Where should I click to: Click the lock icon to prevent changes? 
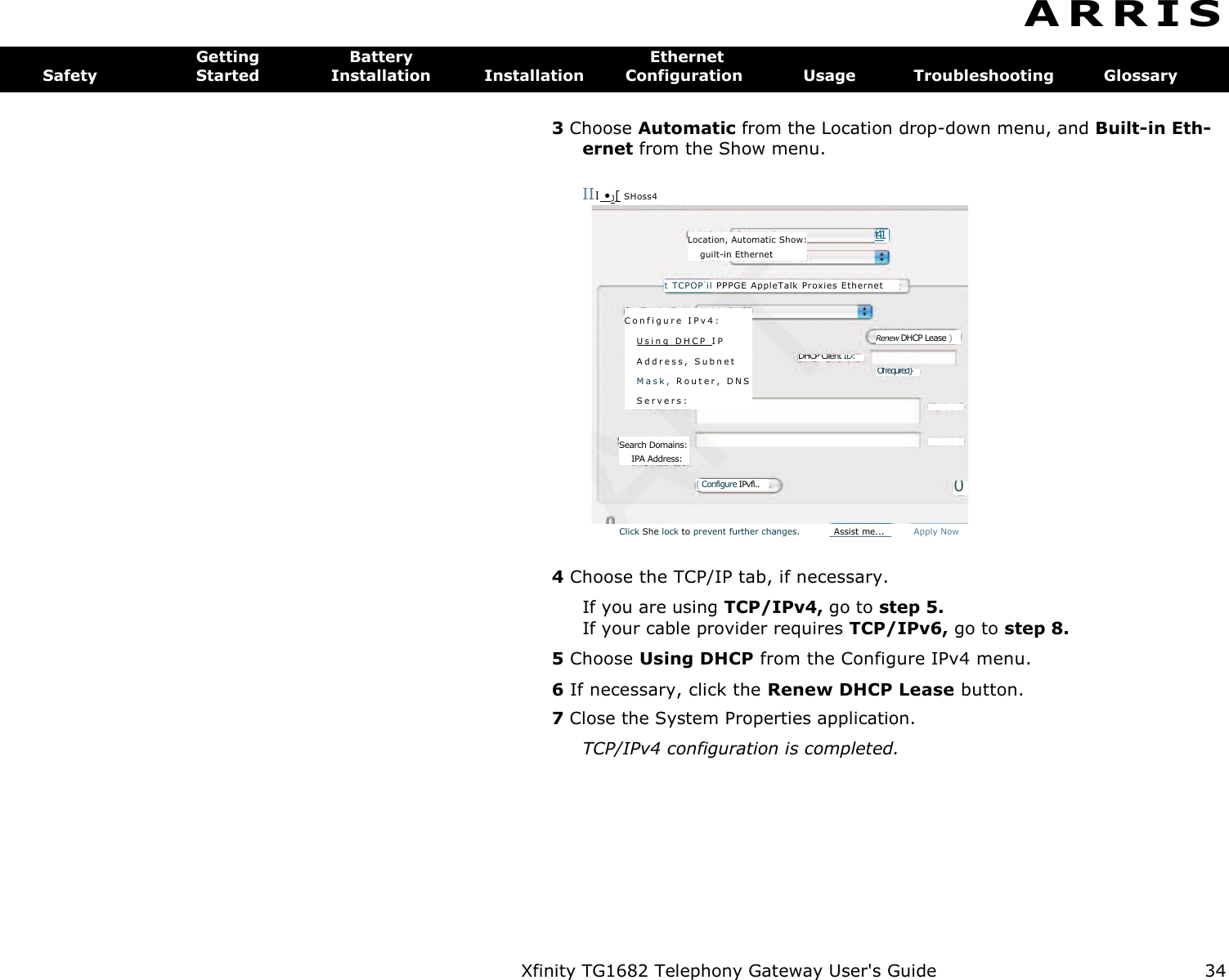pyautogui.click(x=609, y=521)
